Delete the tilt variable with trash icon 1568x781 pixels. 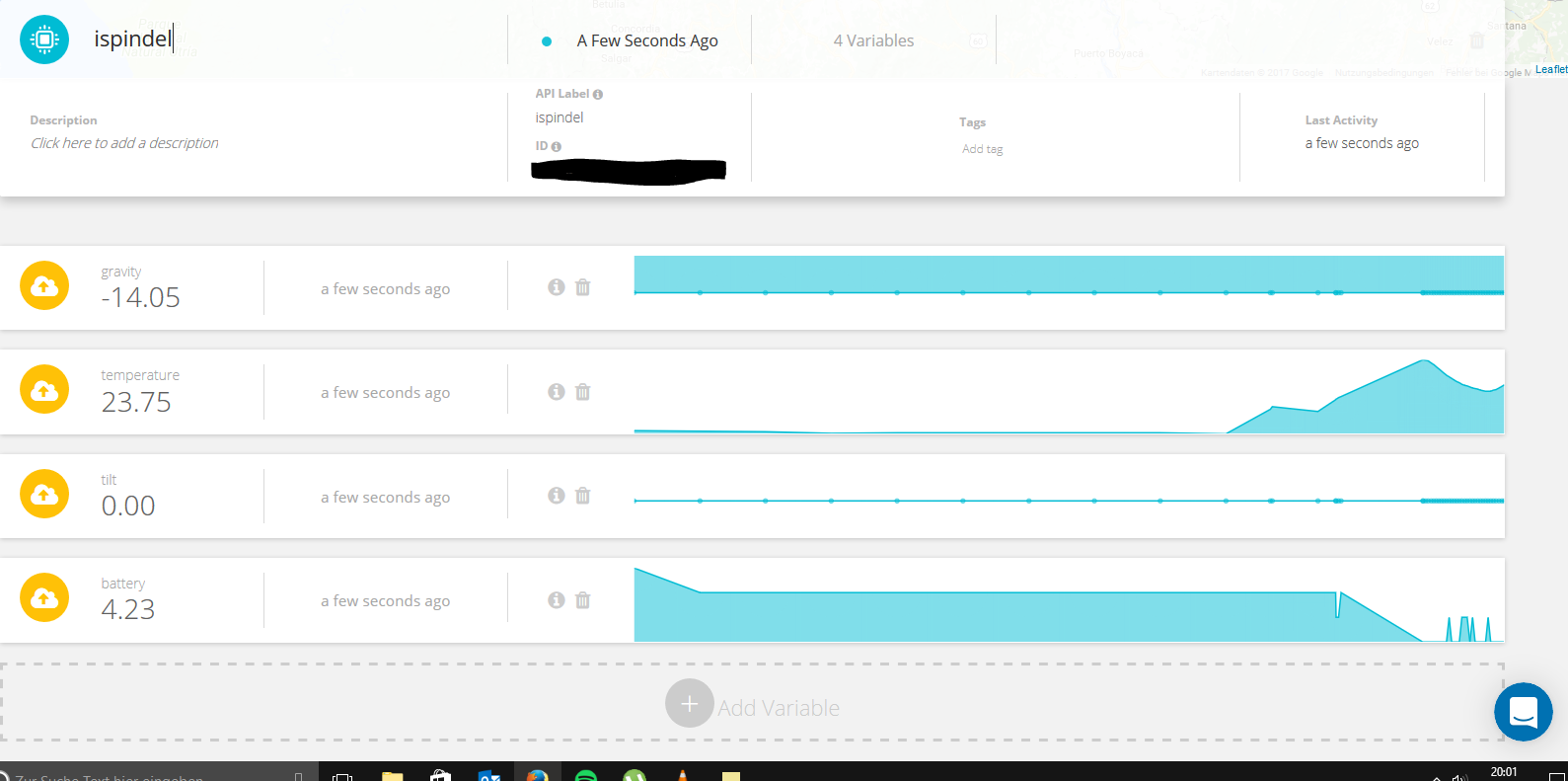583,496
